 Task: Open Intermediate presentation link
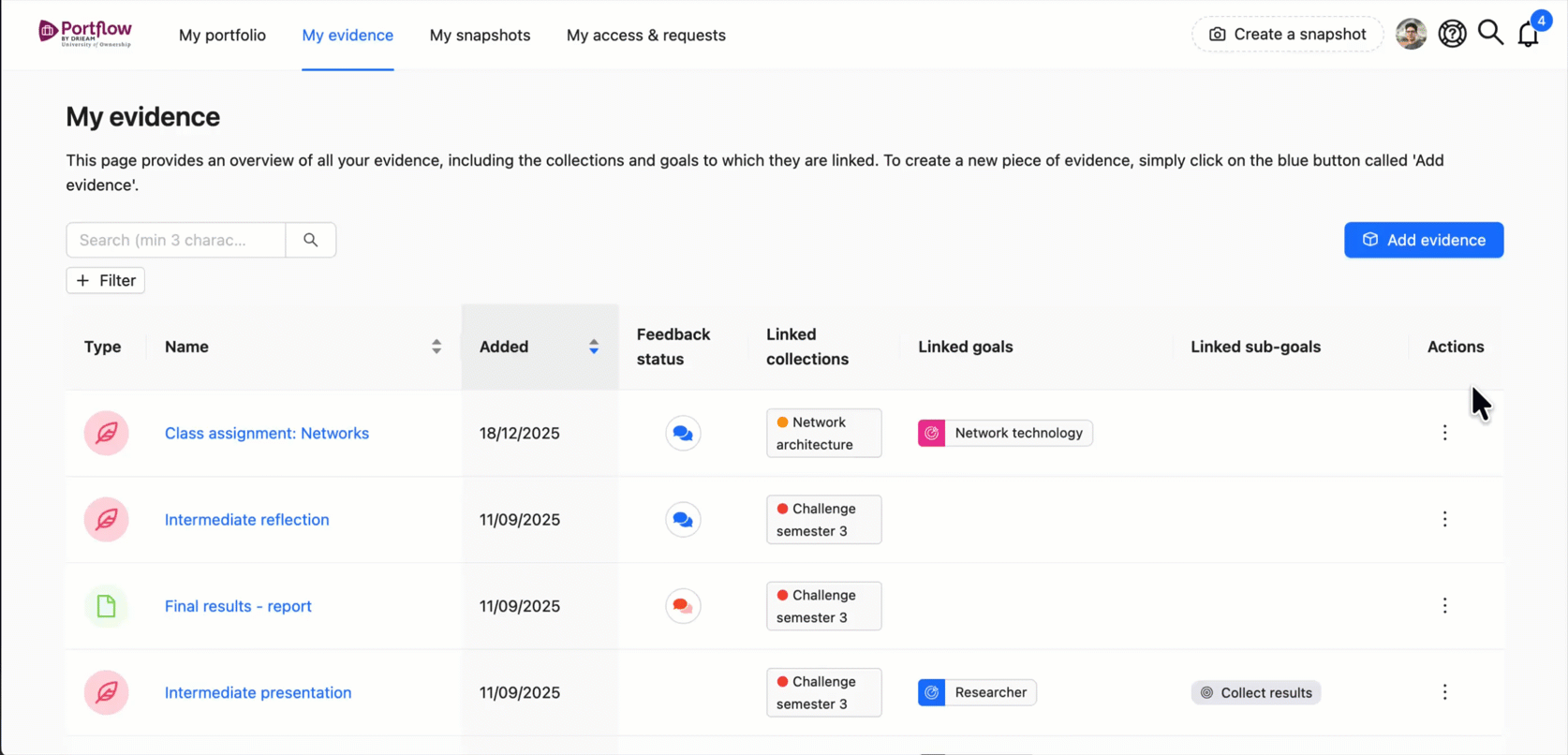pos(259,692)
